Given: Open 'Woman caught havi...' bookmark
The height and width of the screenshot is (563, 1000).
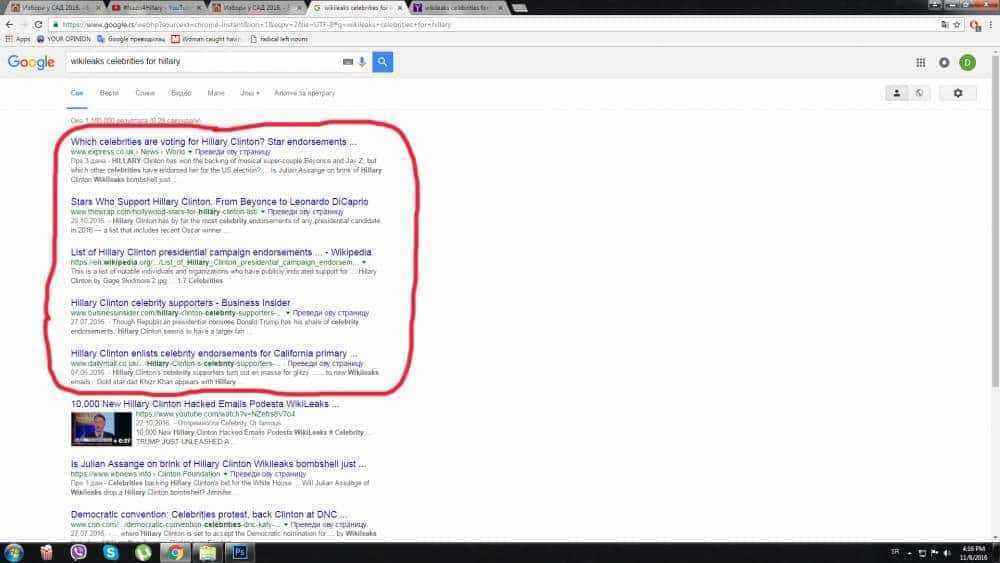Looking at the screenshot, I should coord(205,39).
